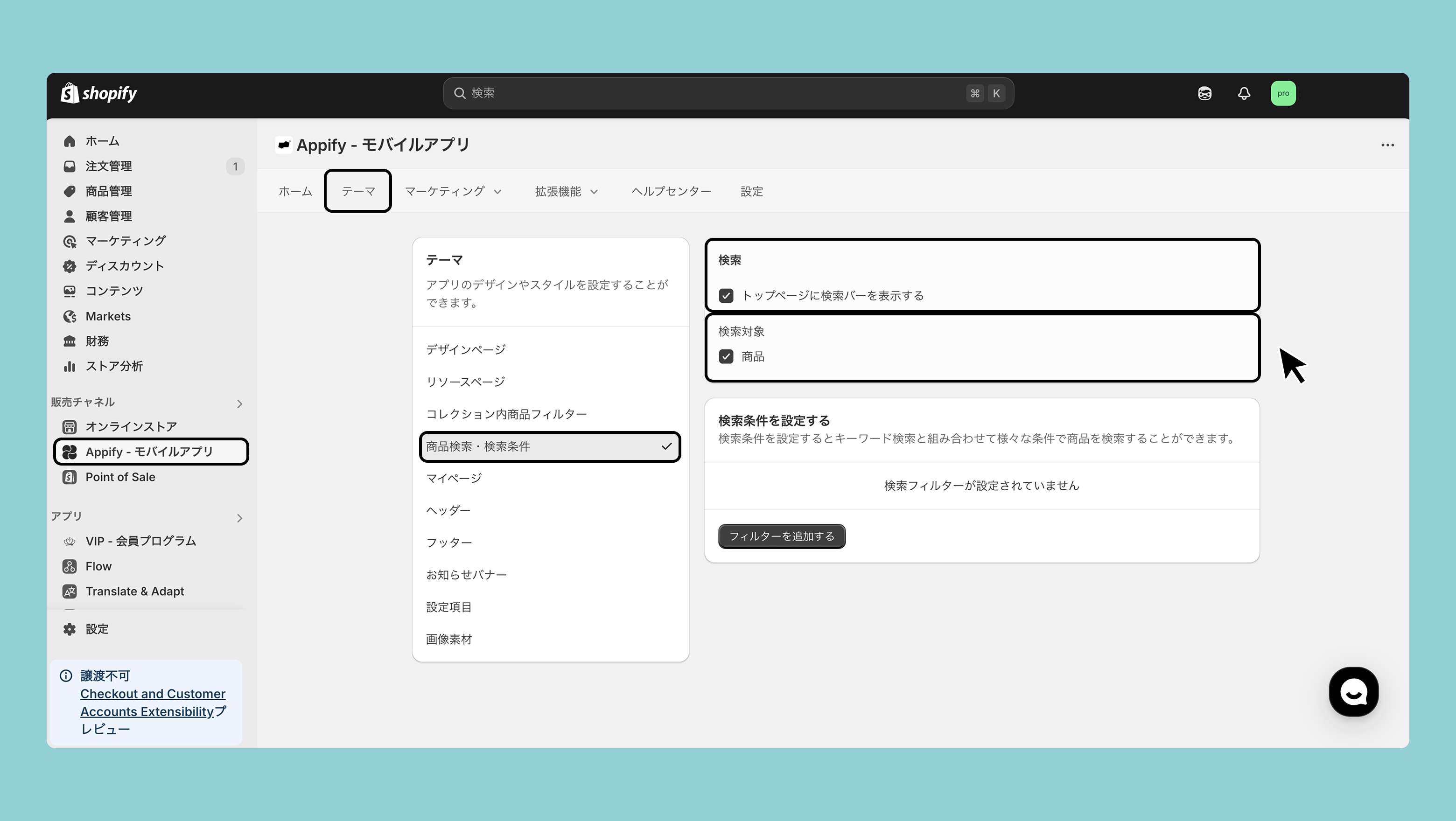Select マイページ in the theme menu
This screenshot has height=821, width=1456.
coord(454,479)
